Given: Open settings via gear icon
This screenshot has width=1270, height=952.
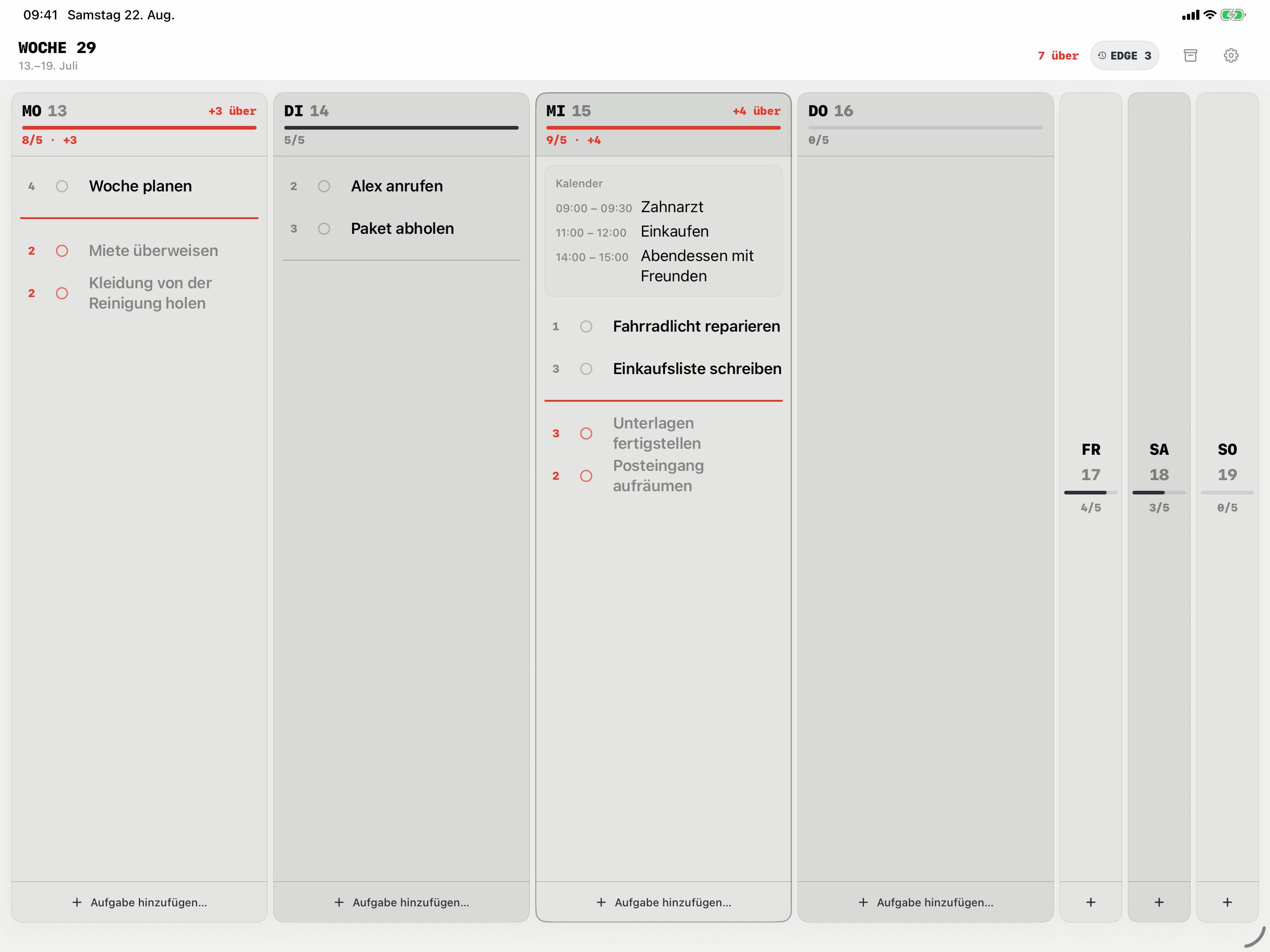Looking at the screenshot, I should point(1230,56).
